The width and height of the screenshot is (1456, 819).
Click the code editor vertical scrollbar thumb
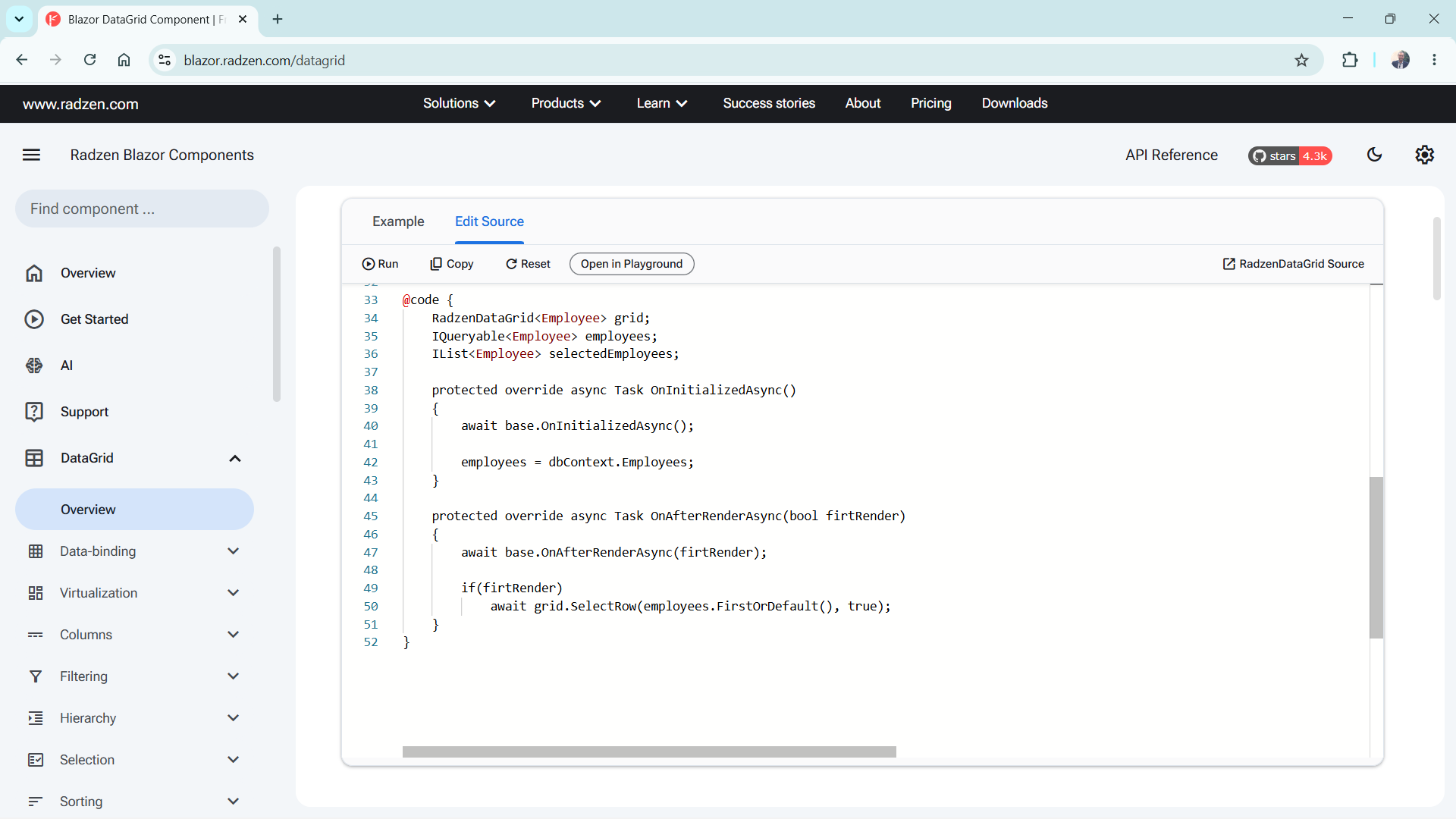[x=1376, y=557]
